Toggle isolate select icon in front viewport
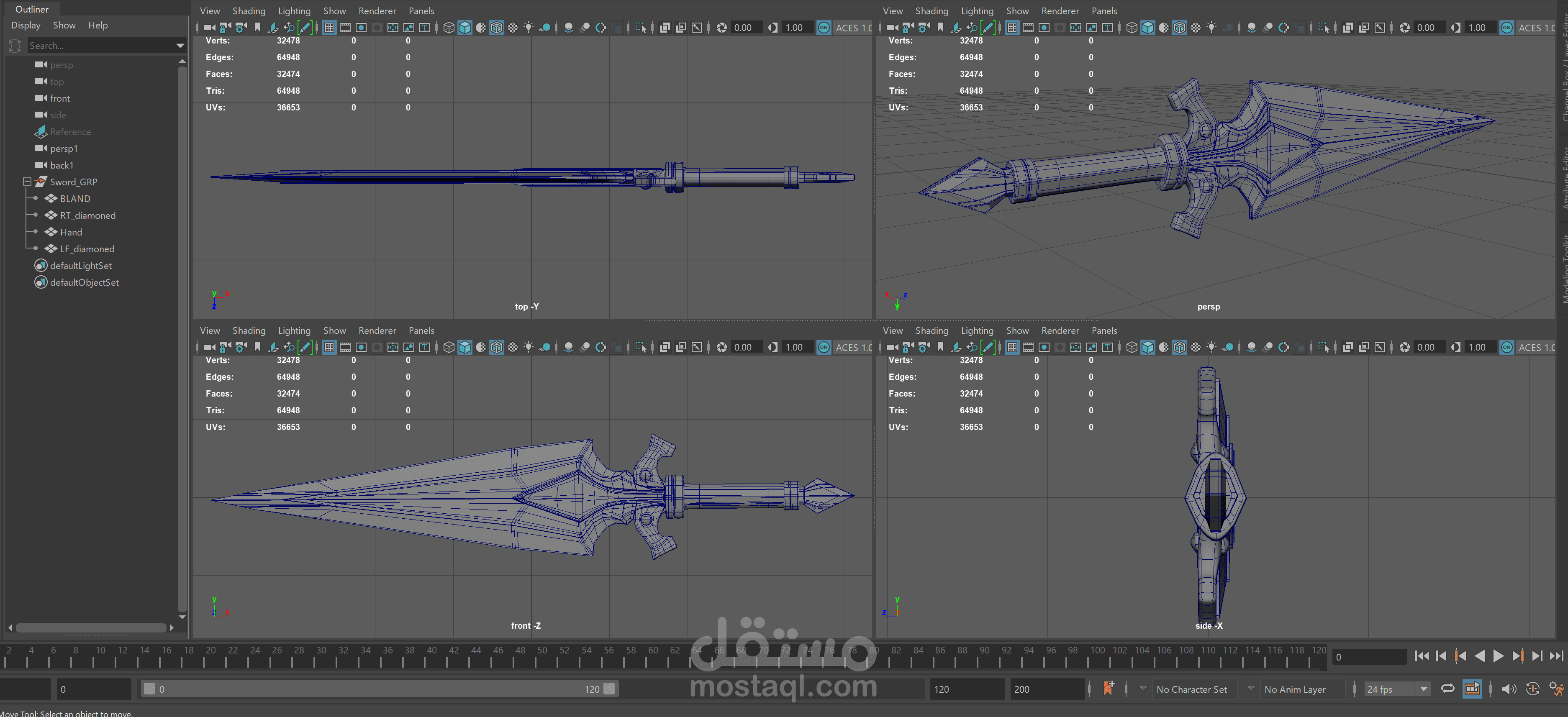The image size is (1568, 717). point(640,347)
